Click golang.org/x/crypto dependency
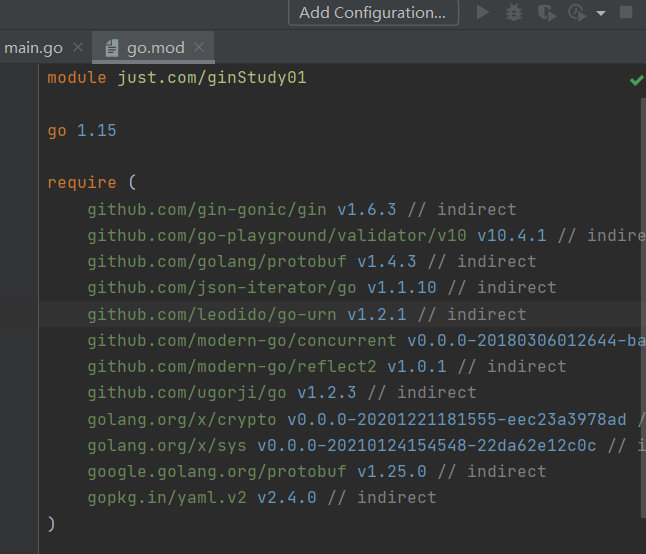Image resolution: width=646 pixels, height=554 pixels. tap(182, 420)
